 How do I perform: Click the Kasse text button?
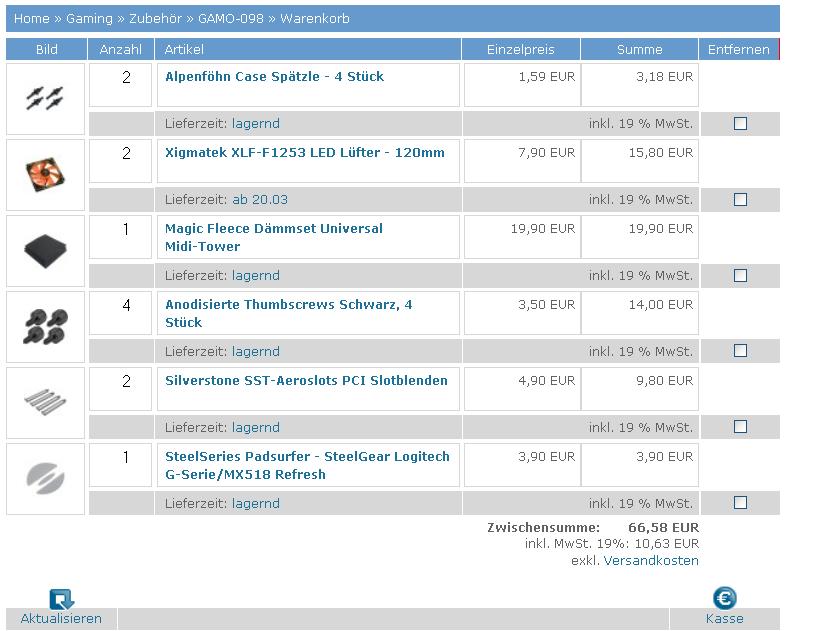click(x=724, y=619)
